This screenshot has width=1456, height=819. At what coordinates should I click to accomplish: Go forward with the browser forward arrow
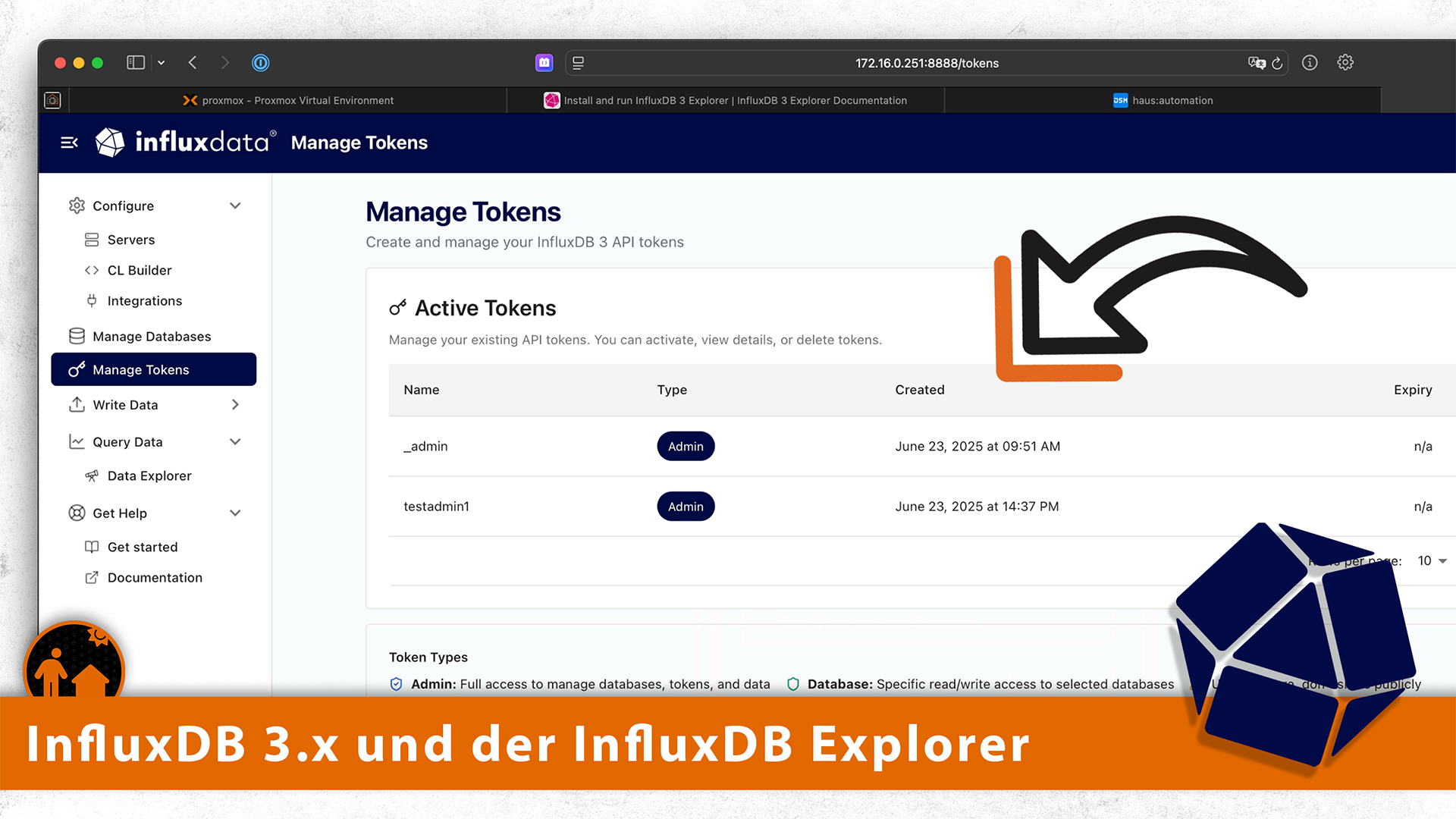[x=224, y=63]
